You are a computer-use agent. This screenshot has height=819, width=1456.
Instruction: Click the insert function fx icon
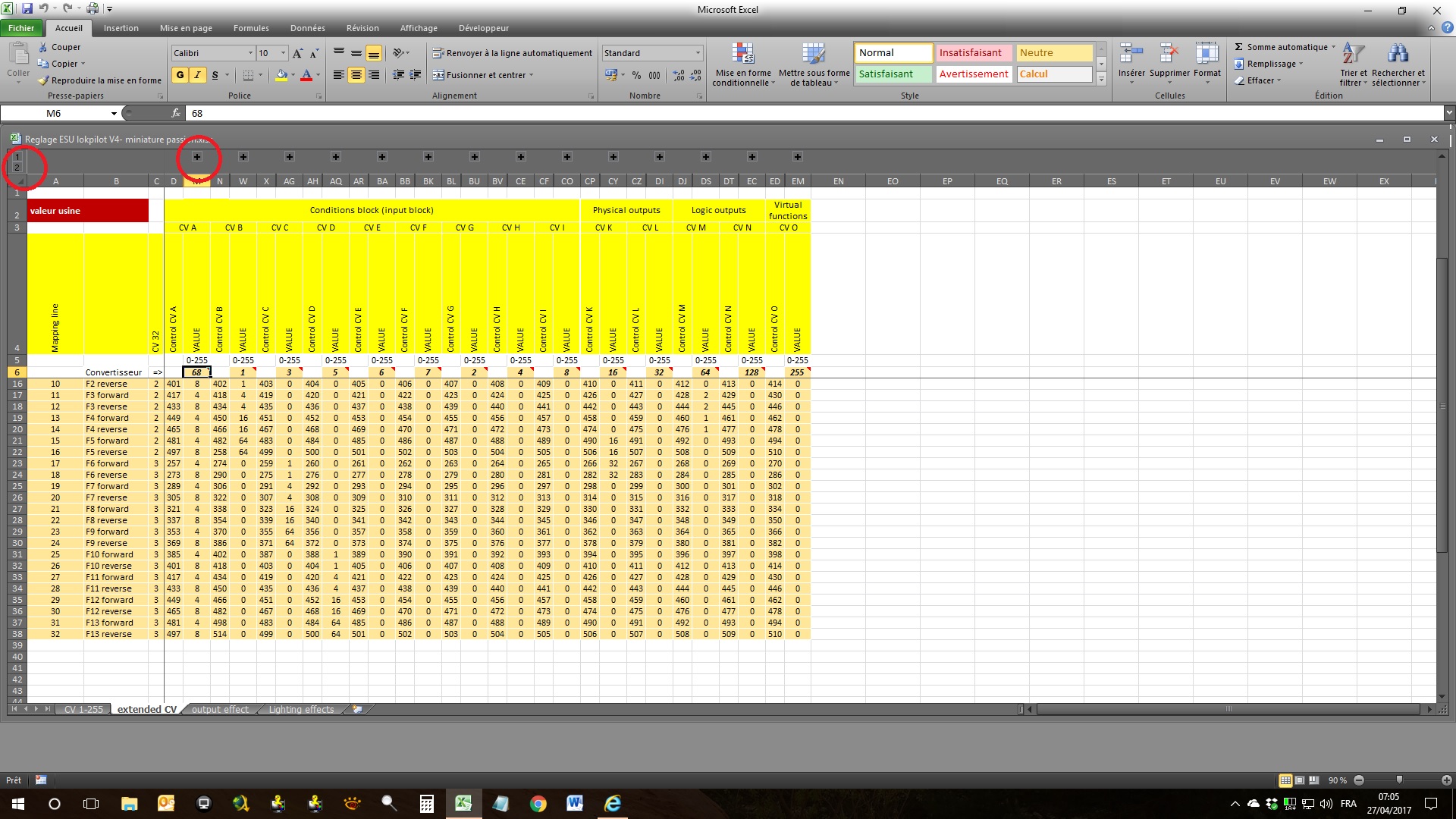[176, 113]
